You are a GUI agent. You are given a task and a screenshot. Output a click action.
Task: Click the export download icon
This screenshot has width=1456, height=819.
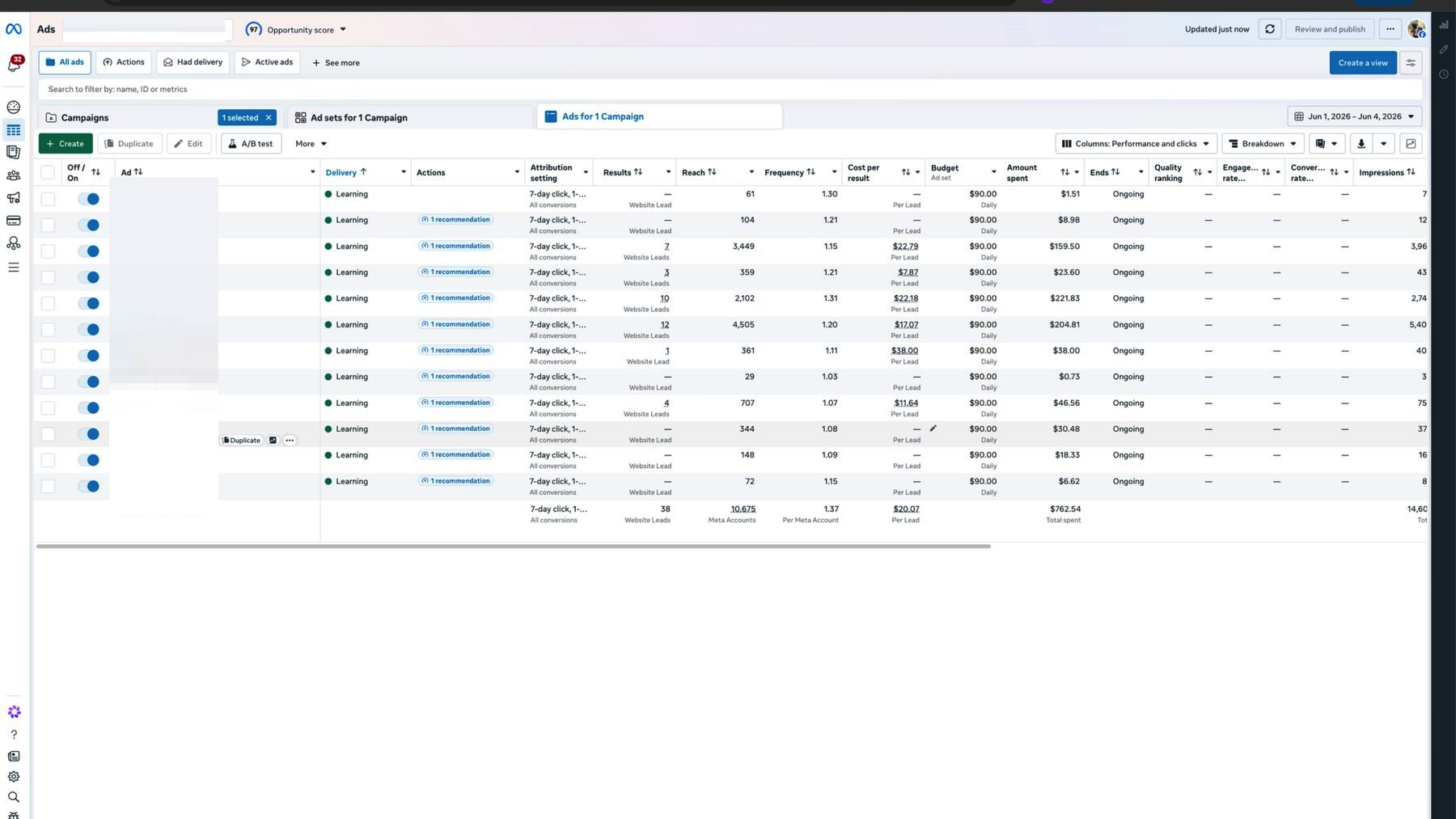coord(1361,144)
